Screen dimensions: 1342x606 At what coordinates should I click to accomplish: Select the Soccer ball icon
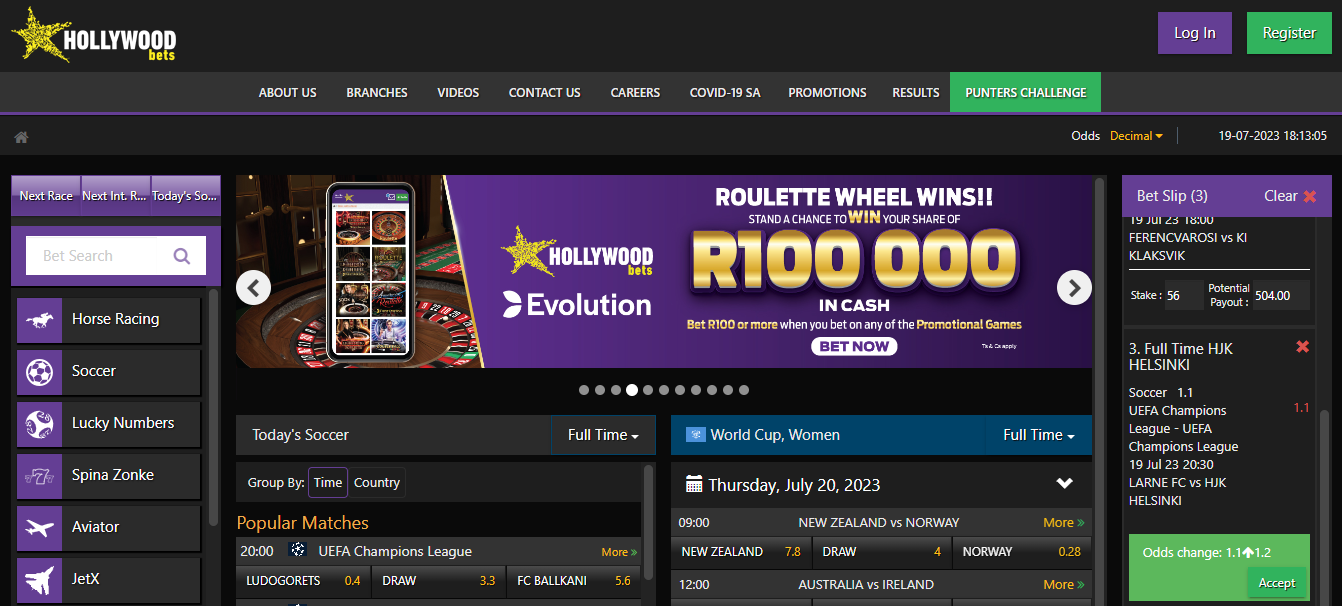pyautogui.click(x=40, y=372)
